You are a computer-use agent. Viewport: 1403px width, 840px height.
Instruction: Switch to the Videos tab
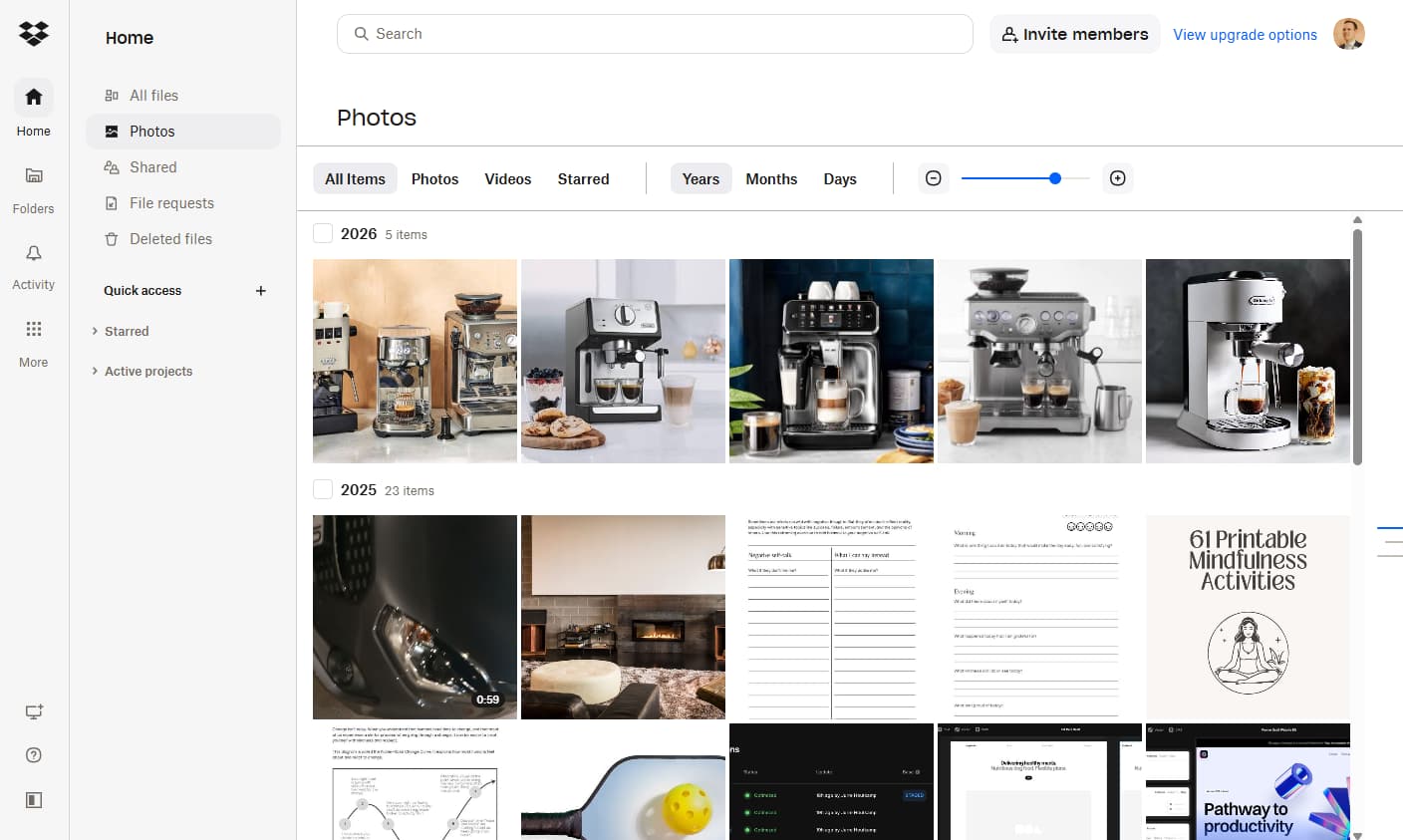[x=508, y=179]
